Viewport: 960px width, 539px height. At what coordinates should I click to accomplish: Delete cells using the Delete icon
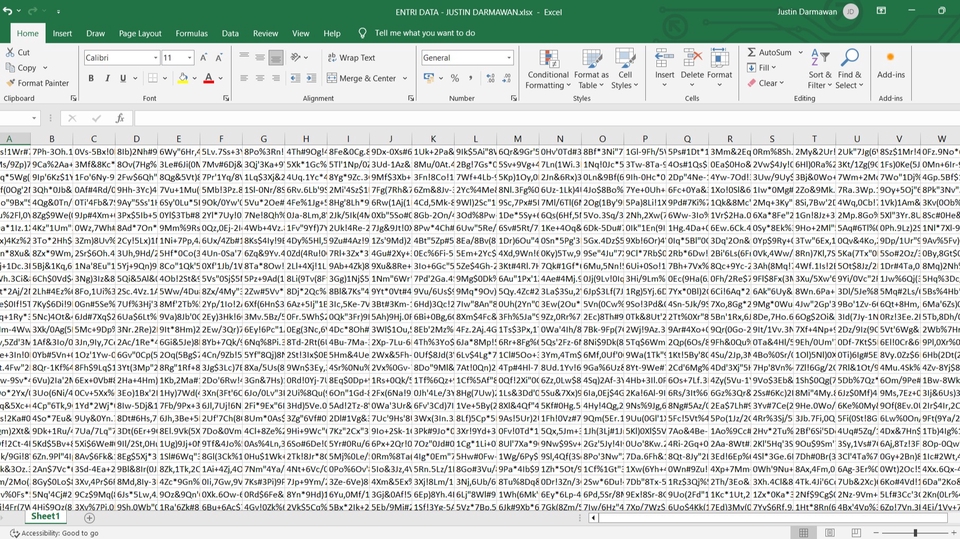click(692, 67)
